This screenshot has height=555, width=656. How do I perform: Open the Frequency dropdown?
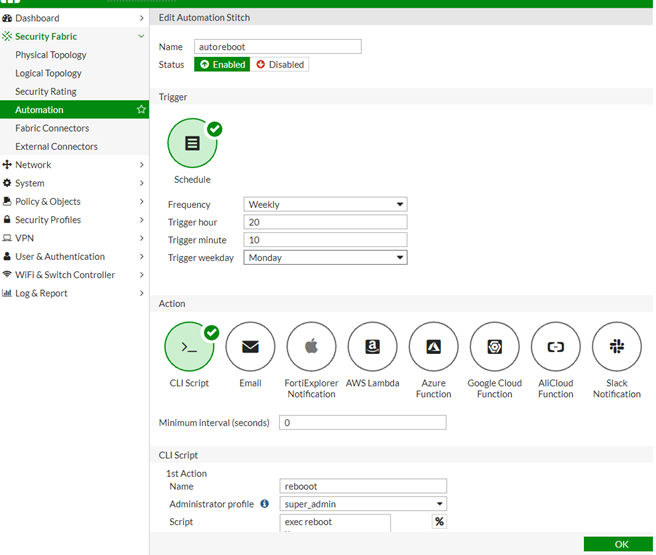click(325, 204)
